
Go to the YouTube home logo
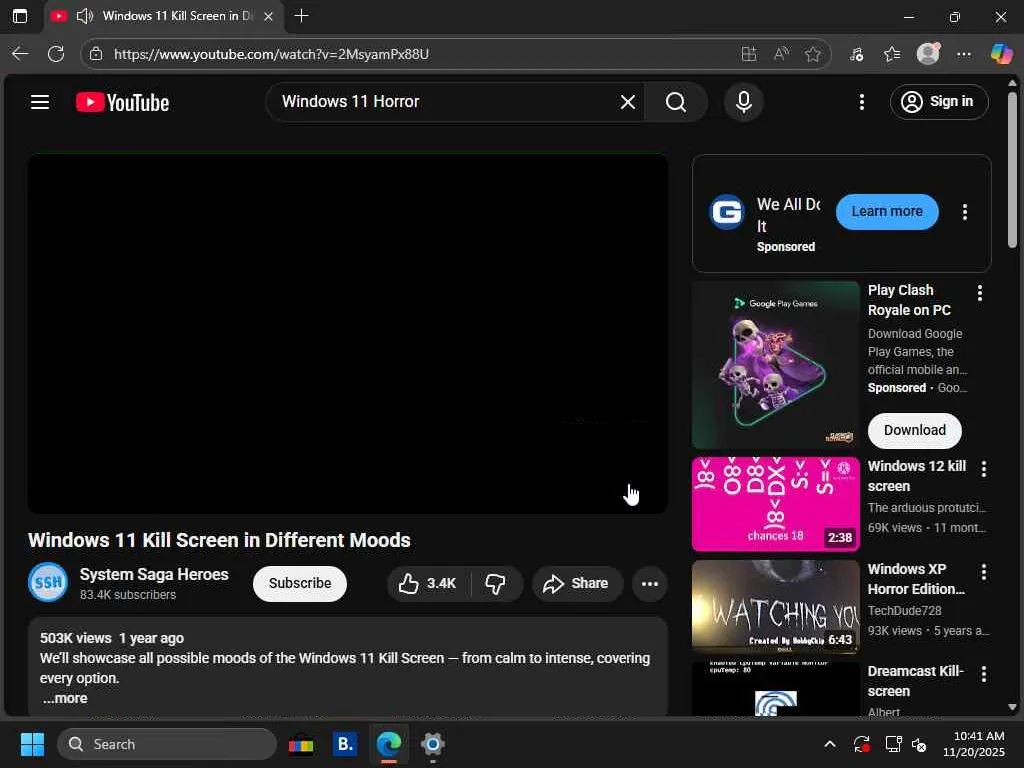pyautogui.click(x=123, y=103)
